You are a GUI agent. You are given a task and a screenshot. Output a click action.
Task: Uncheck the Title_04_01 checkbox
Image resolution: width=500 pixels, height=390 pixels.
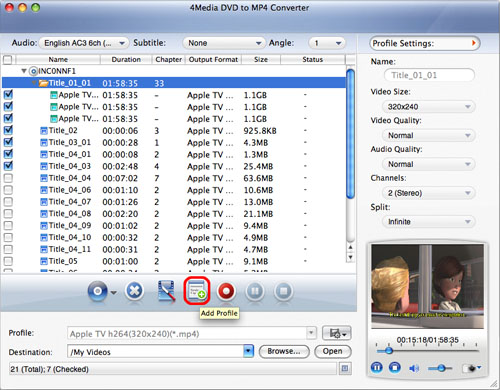[8, 154]
